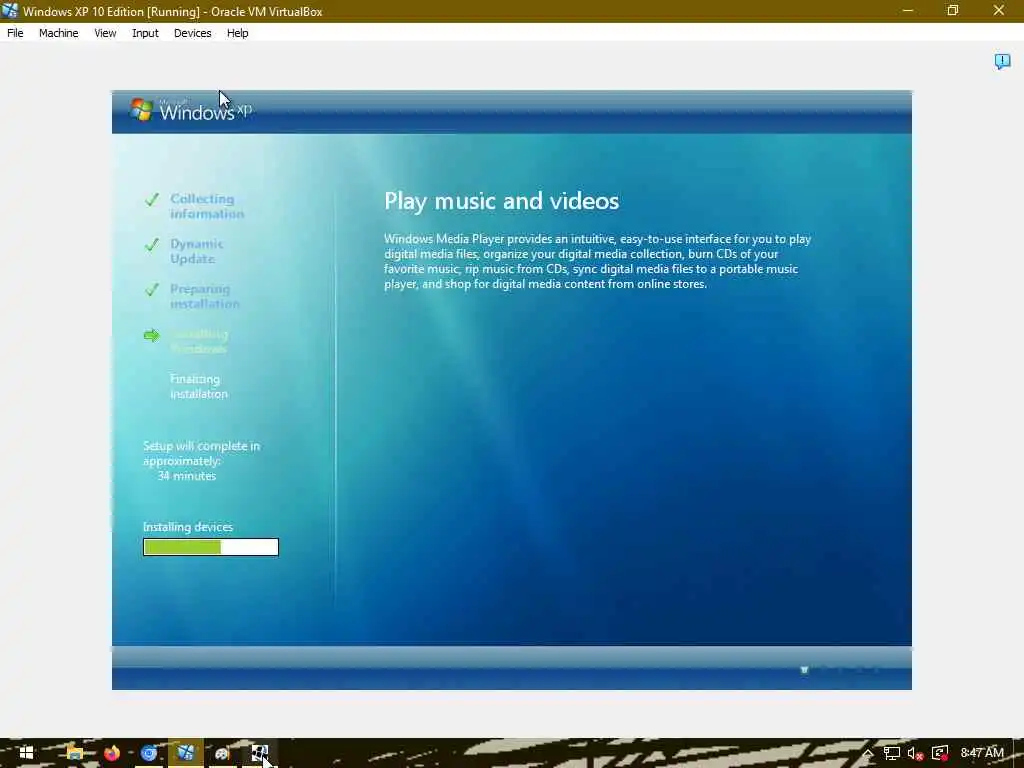Click the Windows XP logo in setup
The width and height of the screenshot is (1024, 768).
(x=190, y=110)
